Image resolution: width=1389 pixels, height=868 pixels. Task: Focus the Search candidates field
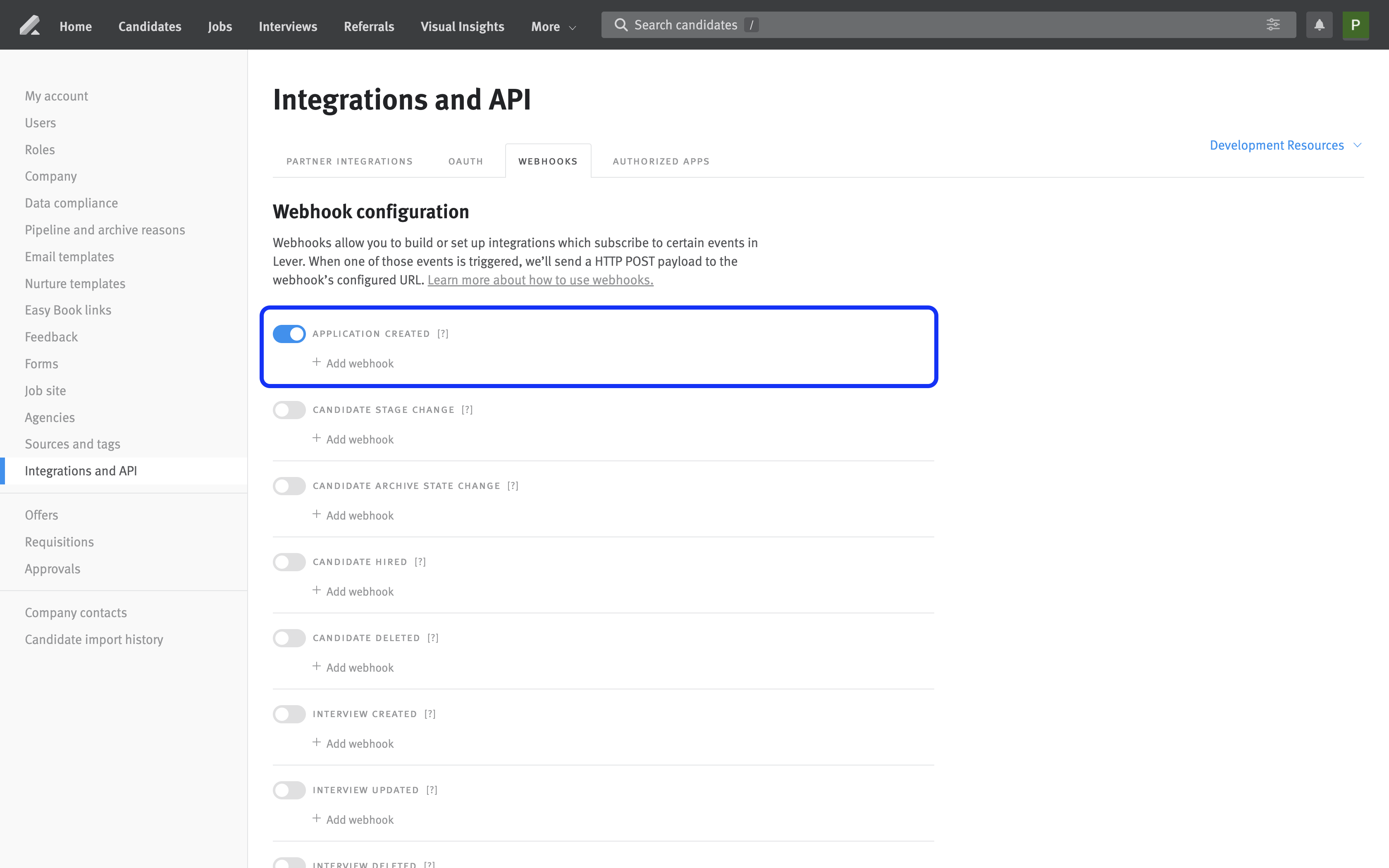coord(918,25)
